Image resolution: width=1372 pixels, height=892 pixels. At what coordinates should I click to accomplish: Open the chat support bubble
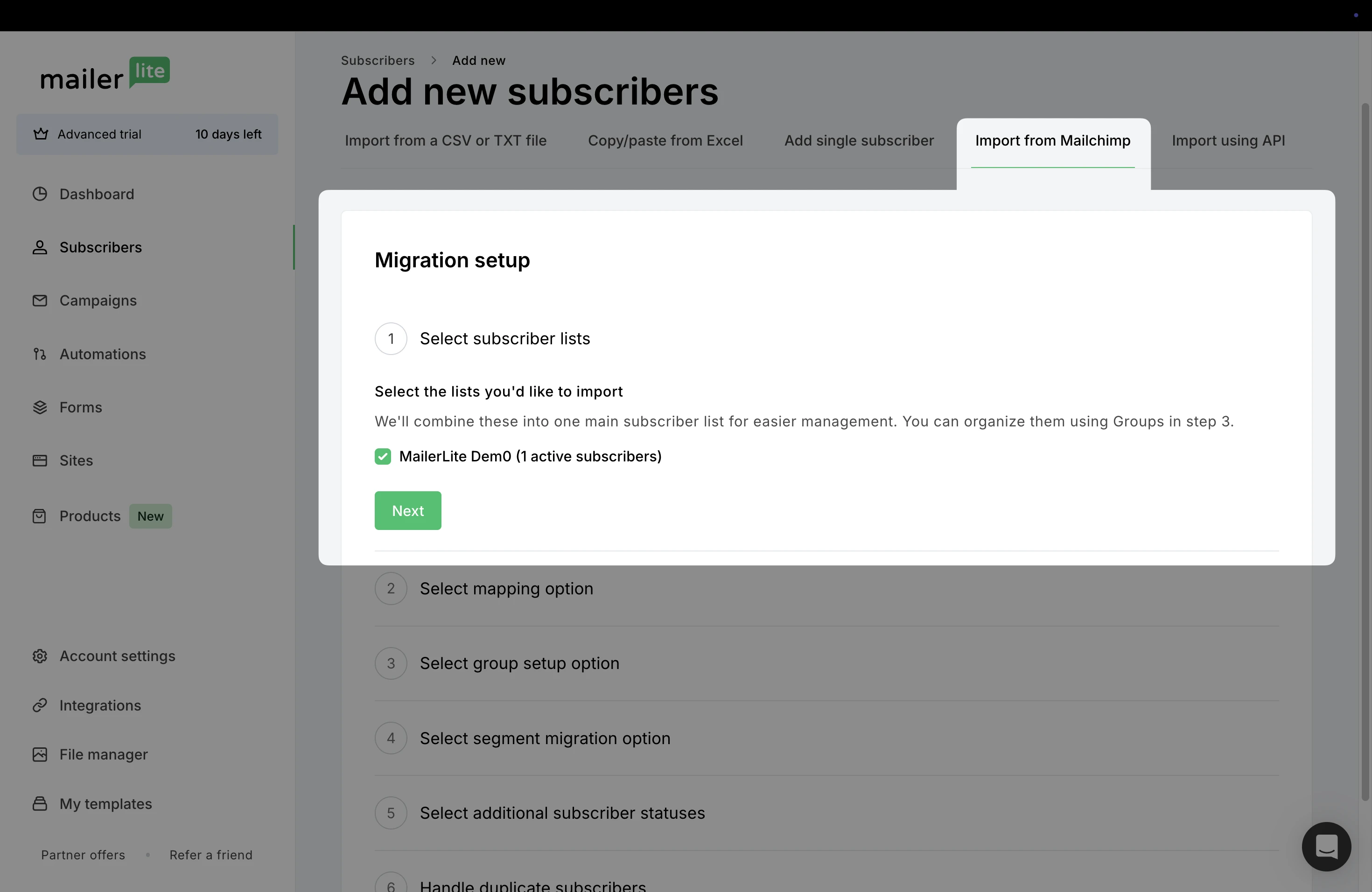1326,846
